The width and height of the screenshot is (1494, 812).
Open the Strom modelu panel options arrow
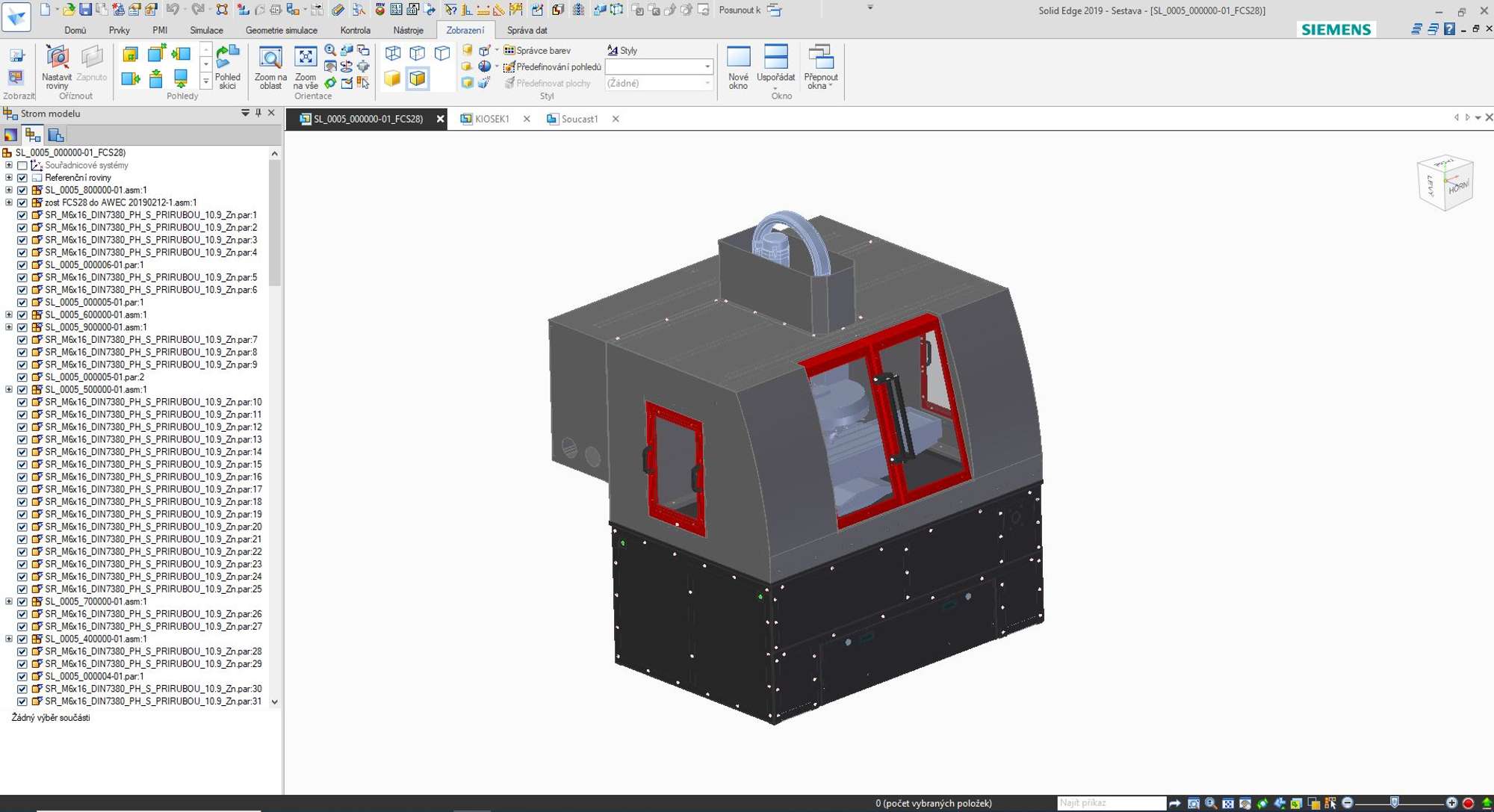245,113
